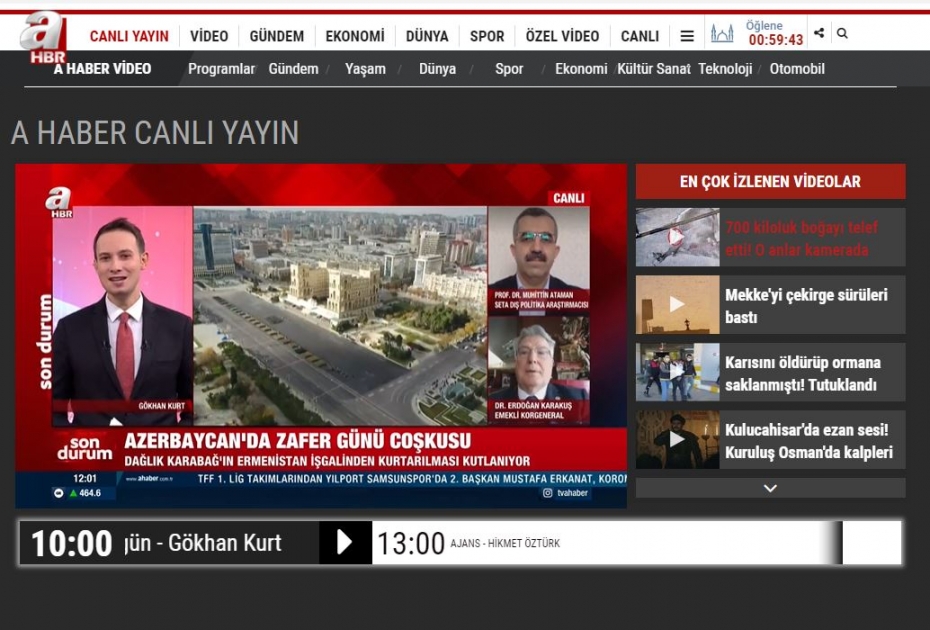Viewport: 930px width, 630px height.
Task: Play the Mekke'yi çekirge video thumbnail
Action: coord(677,304)
